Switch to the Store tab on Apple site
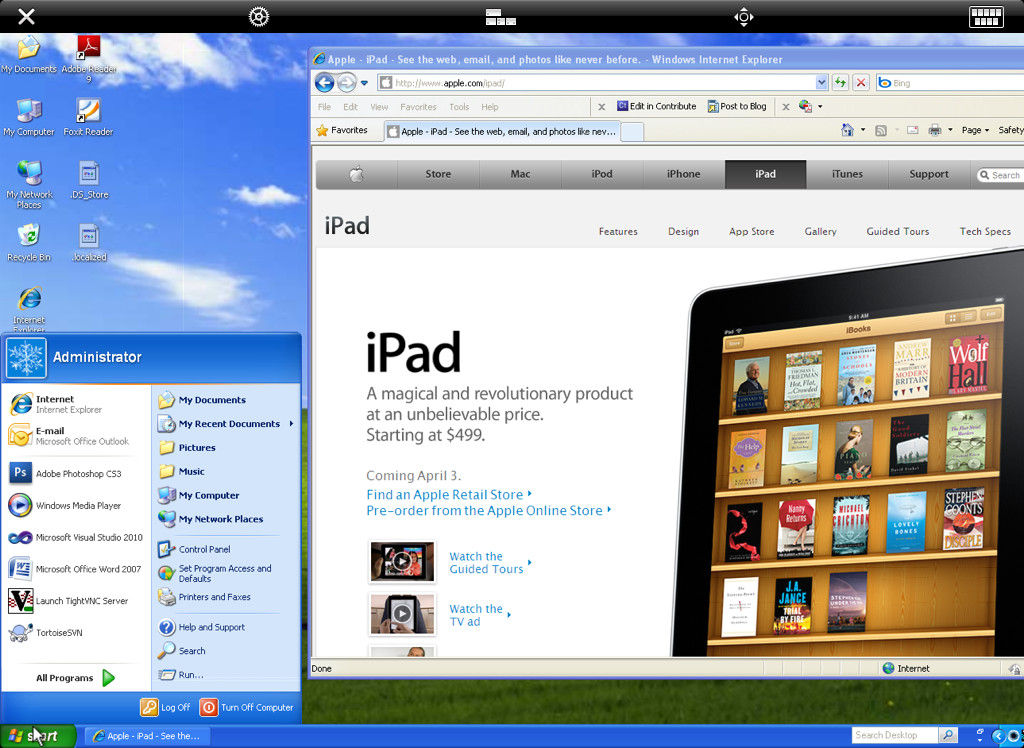 [438, 174]
